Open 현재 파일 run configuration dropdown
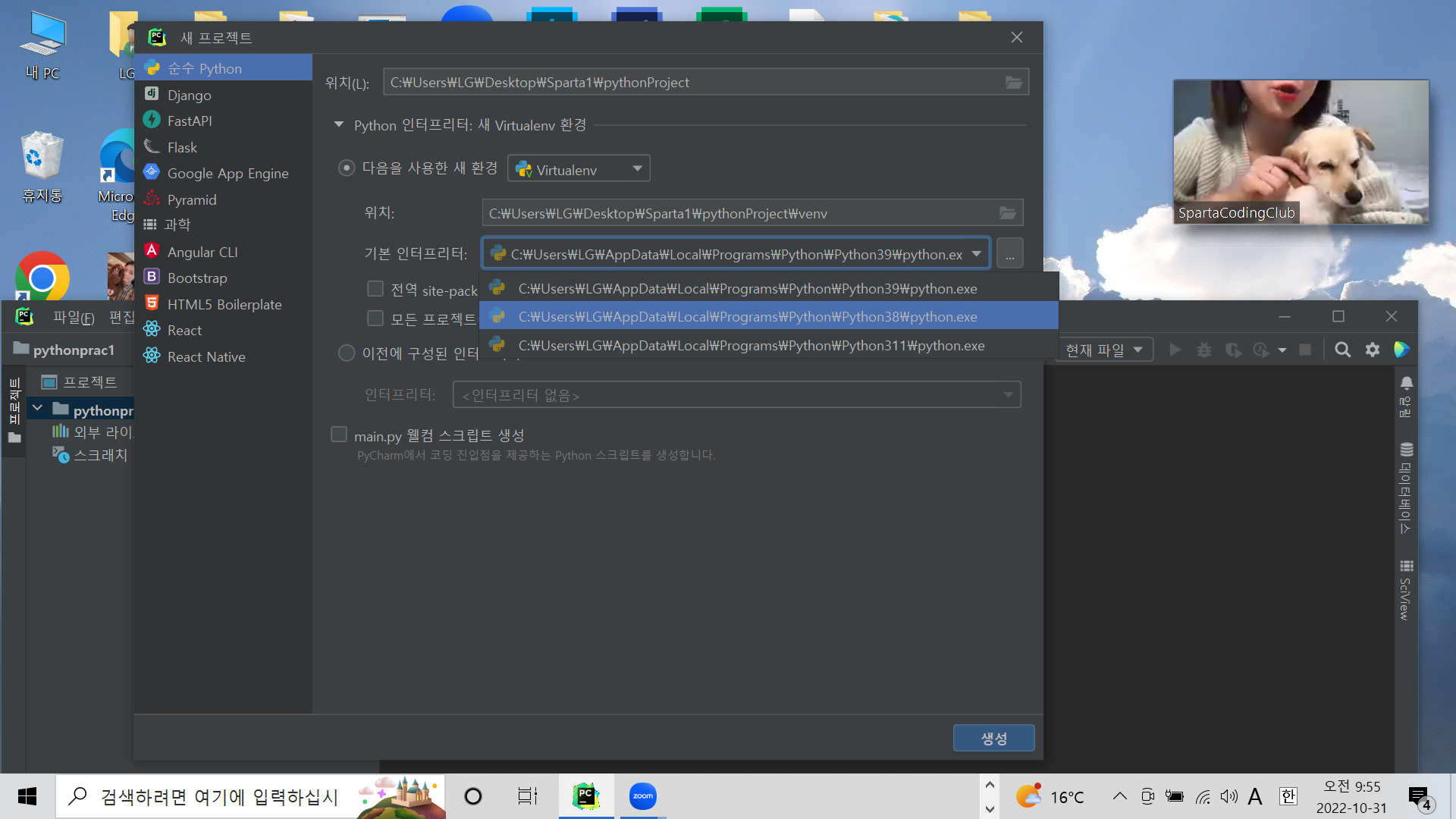1456x819 pixels. pos(1104,350)
